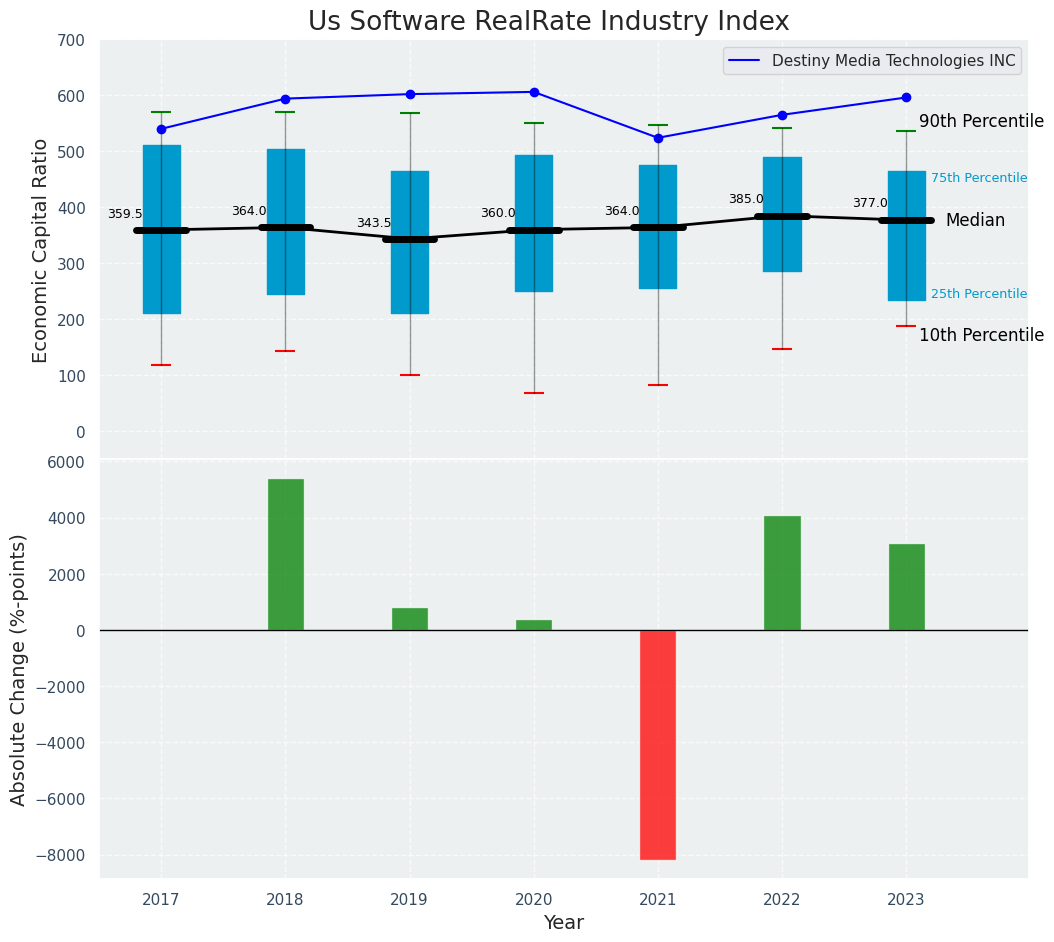Select the blue 2017 data point

point(161,129)
